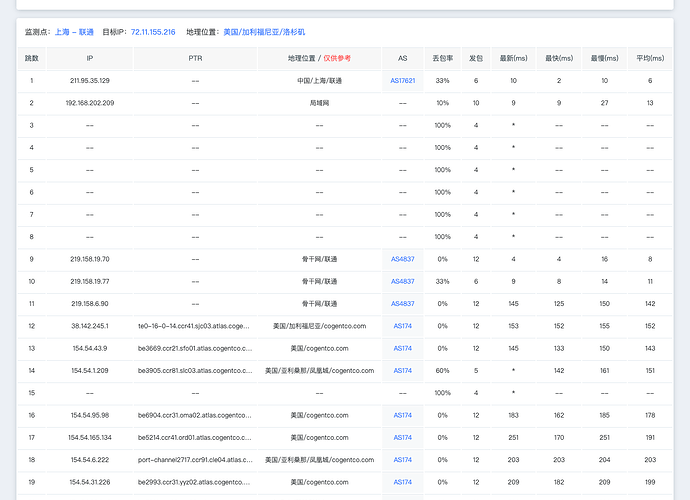Image resolution: width=690 pixels, height=500 pixels.
Task: Click the 最新(ms) column header
Action: [514, 58]
